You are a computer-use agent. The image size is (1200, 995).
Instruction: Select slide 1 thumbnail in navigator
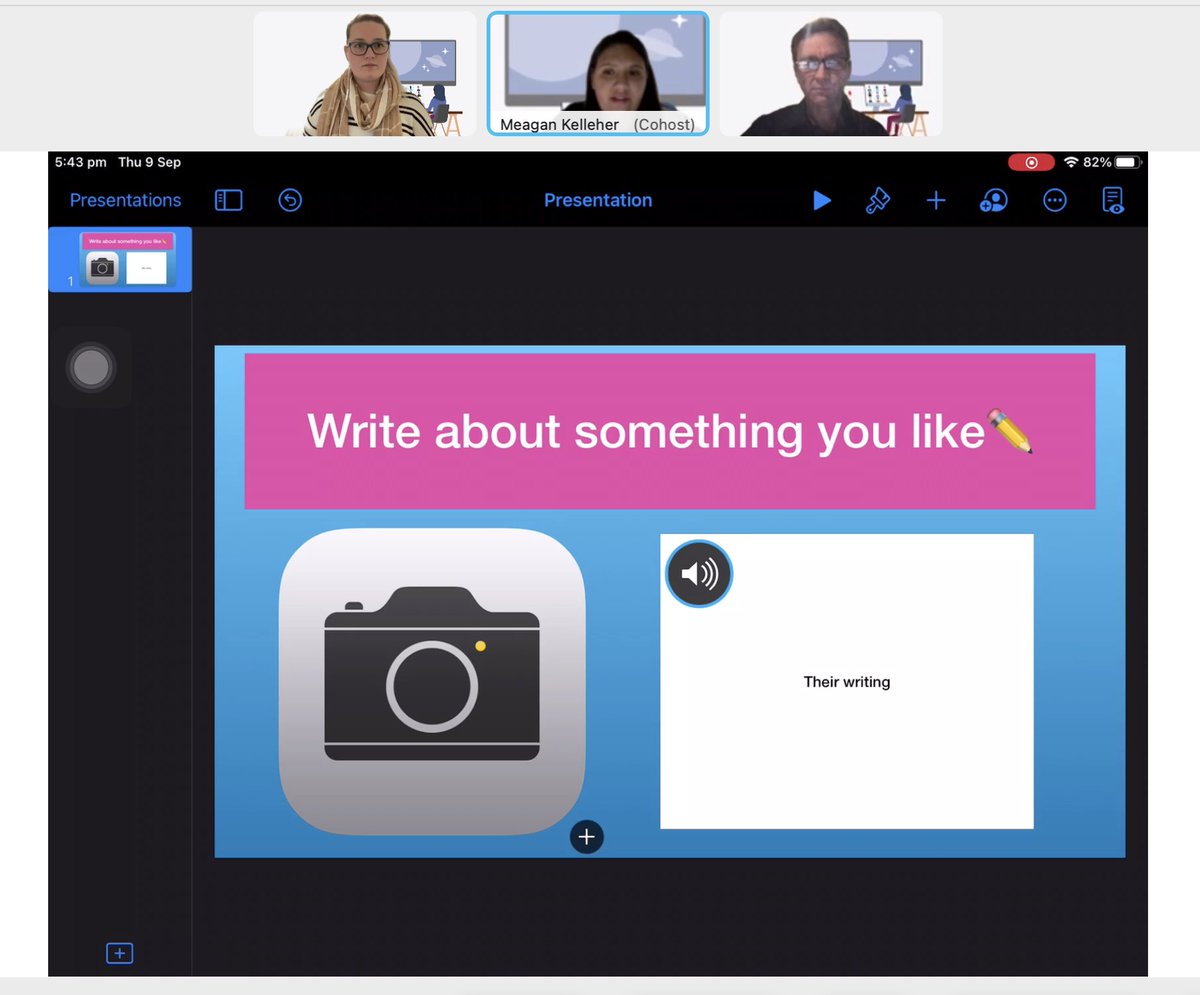[x=120, y=260]
